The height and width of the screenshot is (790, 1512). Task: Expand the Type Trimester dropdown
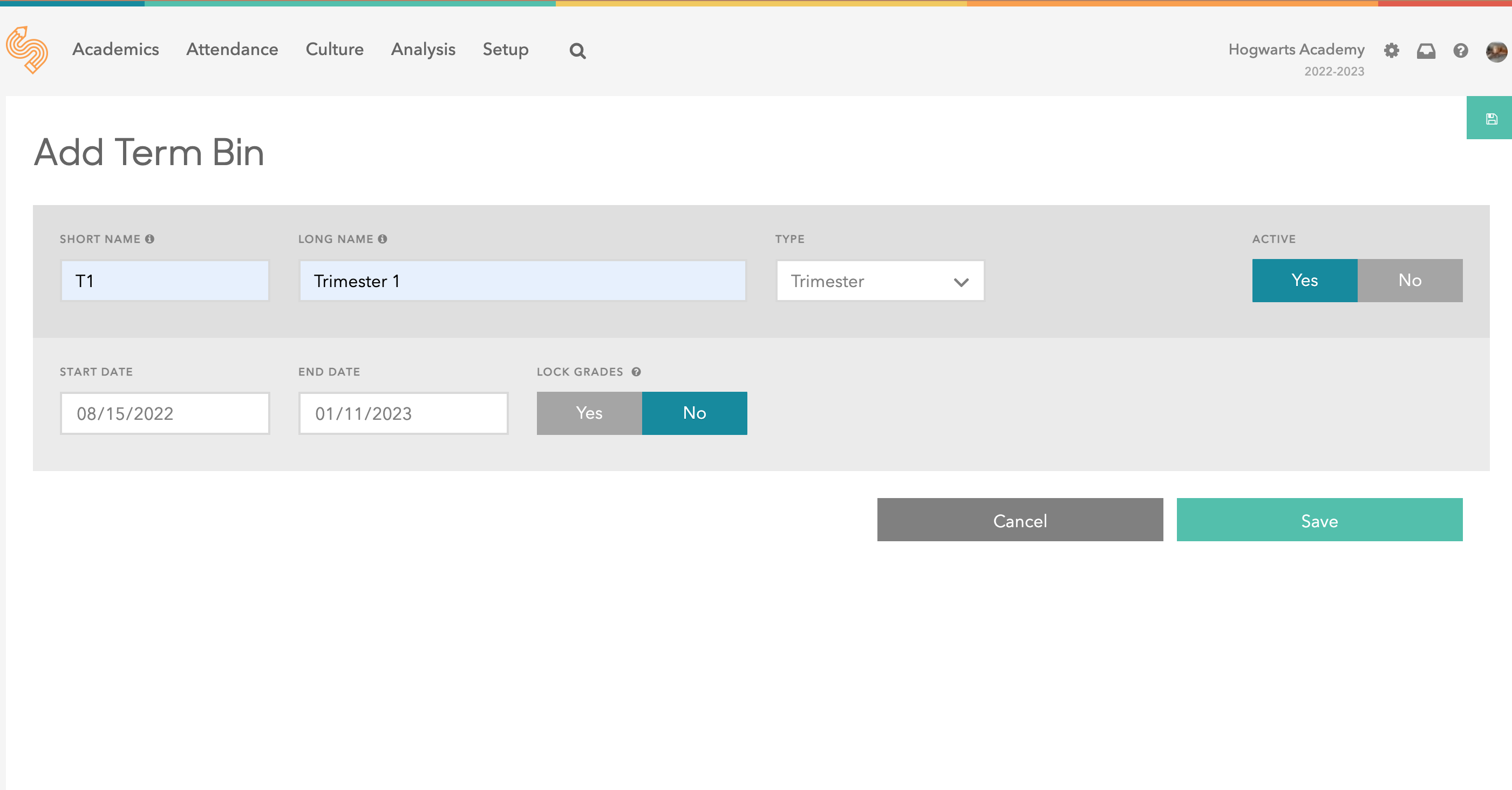(x=879, y=281)
